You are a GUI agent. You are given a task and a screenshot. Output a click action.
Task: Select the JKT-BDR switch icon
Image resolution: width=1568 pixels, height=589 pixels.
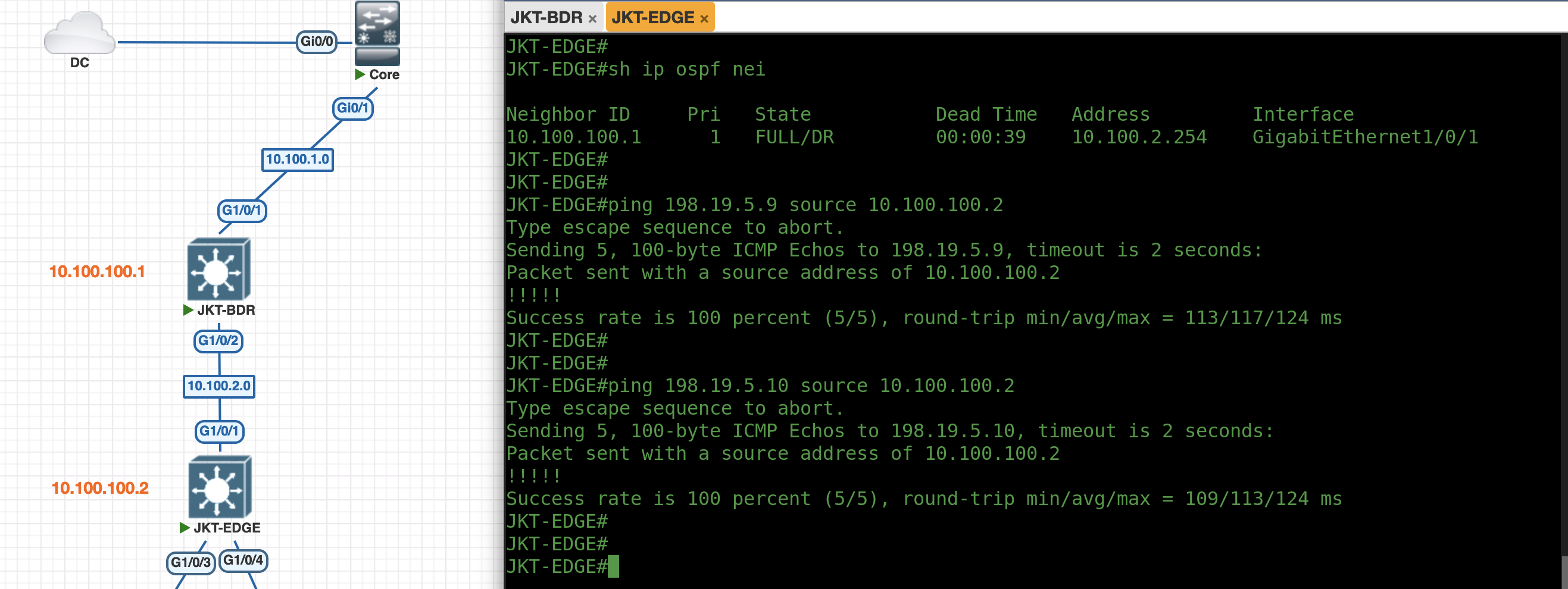tap(218, 270)
